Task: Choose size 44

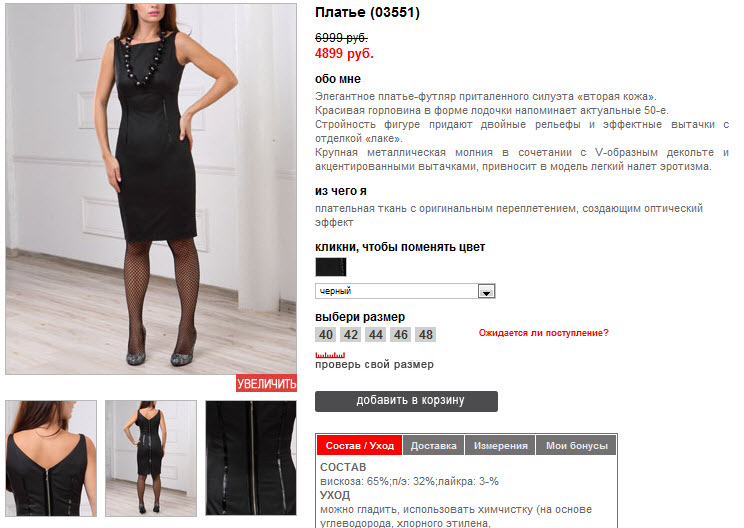Action: click(376, 335)
